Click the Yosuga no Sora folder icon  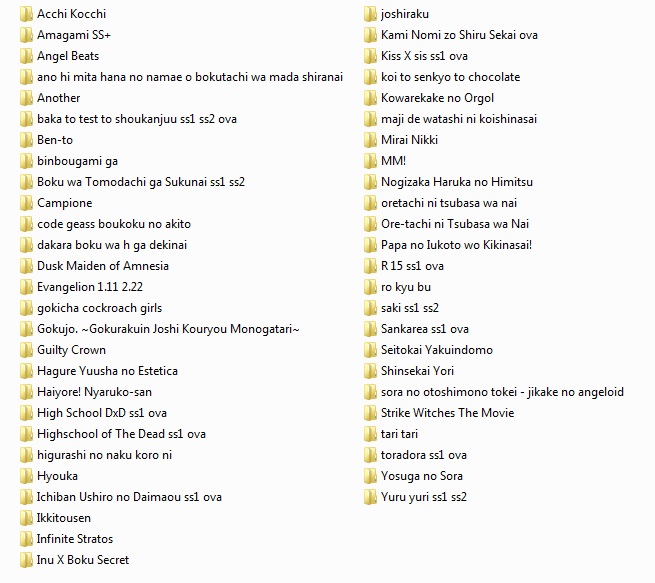point(370,476)
